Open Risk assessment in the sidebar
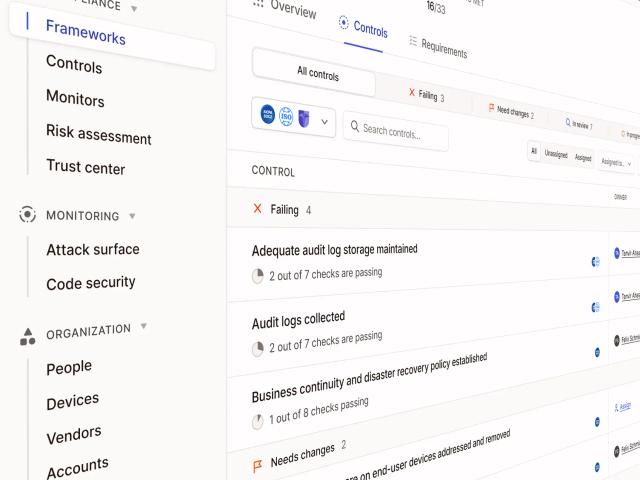This screenshot has height=480, width=640. 99,134
